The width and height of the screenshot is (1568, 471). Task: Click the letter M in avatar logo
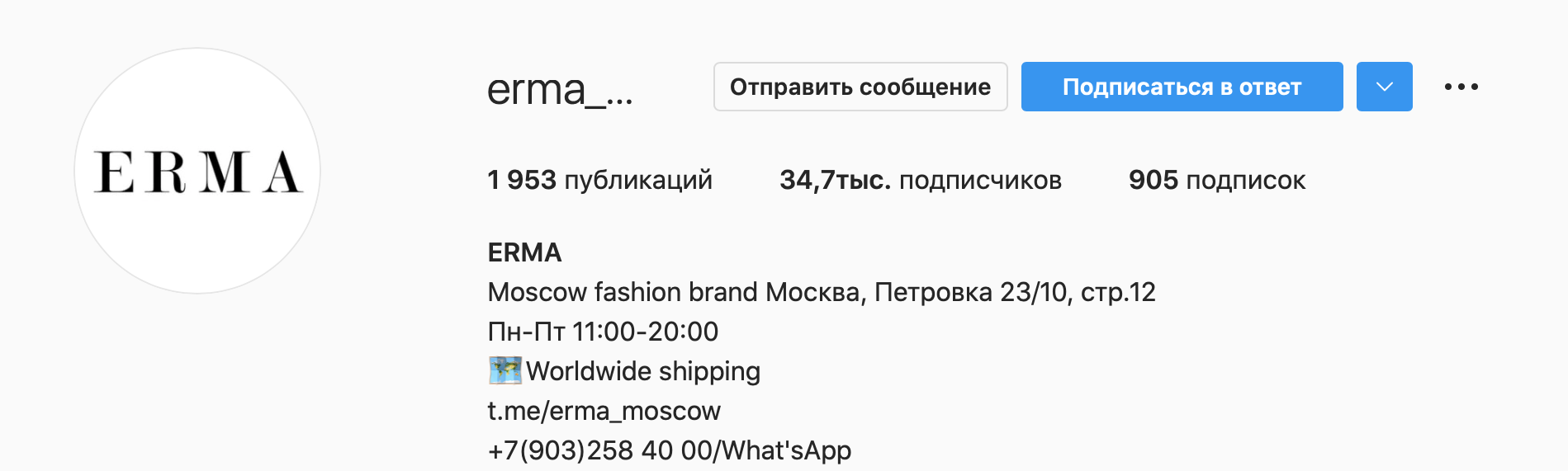tap(225, 172)
